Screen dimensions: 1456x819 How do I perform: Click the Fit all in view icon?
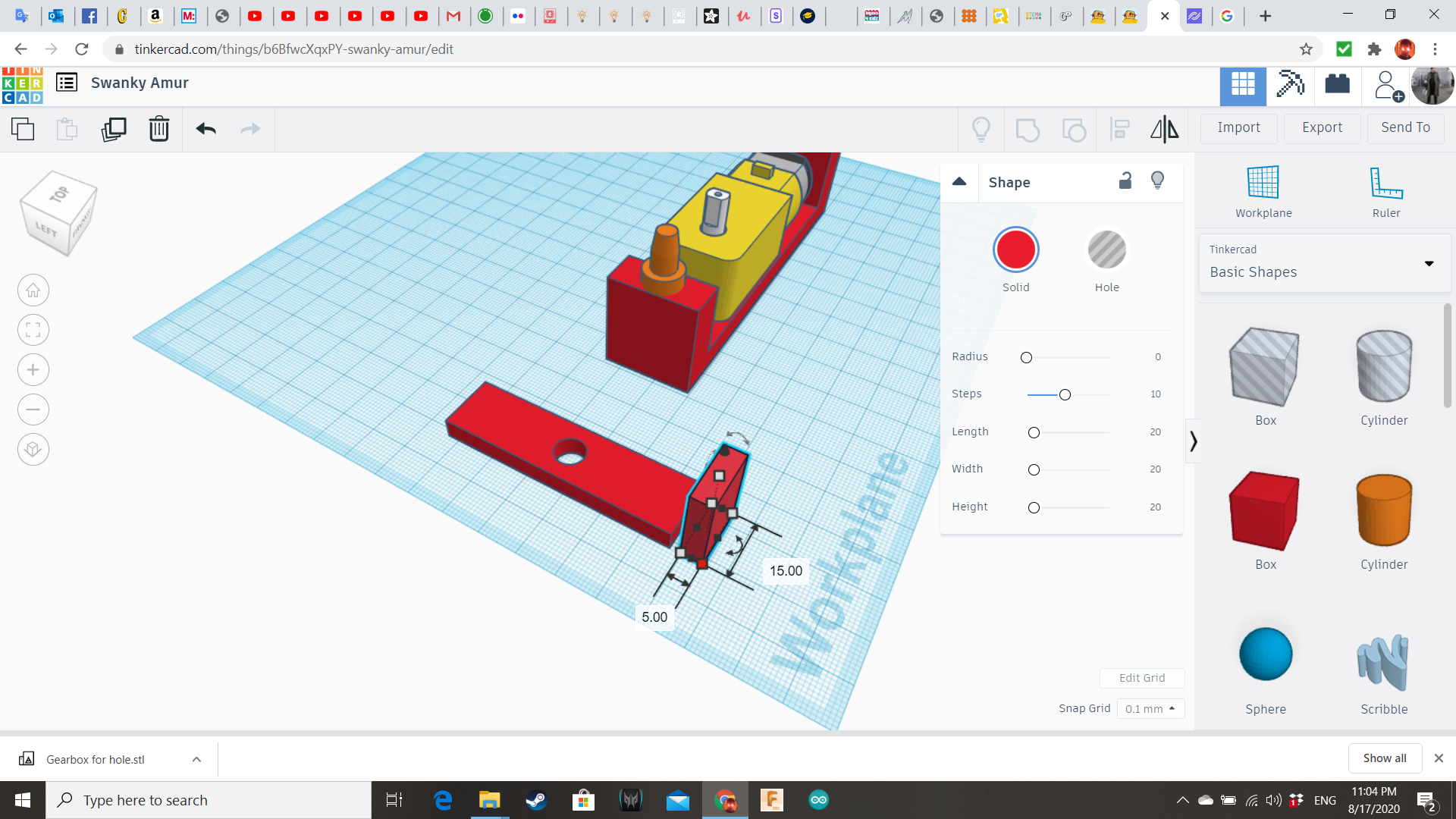point(33,330)
